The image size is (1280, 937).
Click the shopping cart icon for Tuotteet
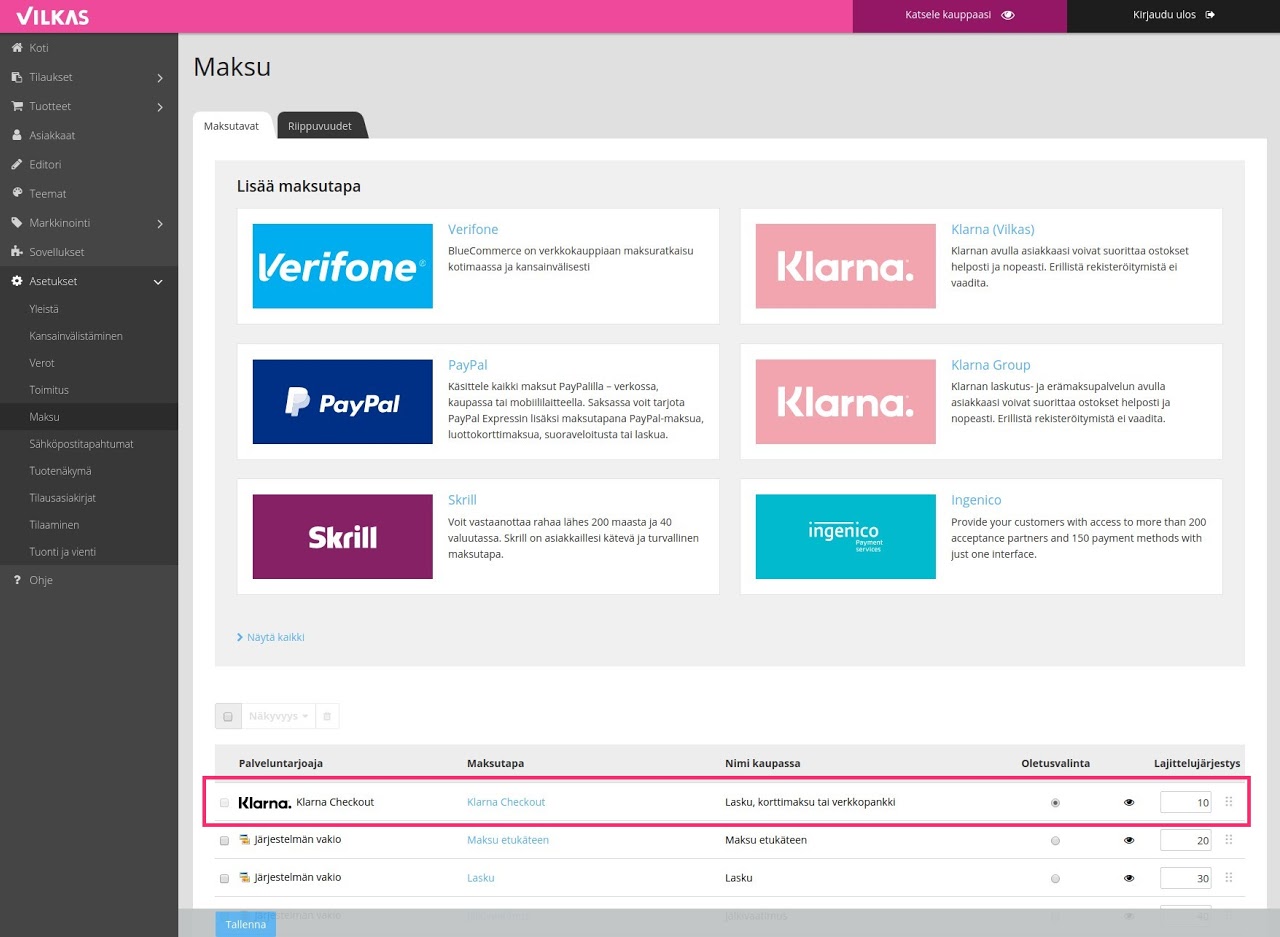point(17,106)
